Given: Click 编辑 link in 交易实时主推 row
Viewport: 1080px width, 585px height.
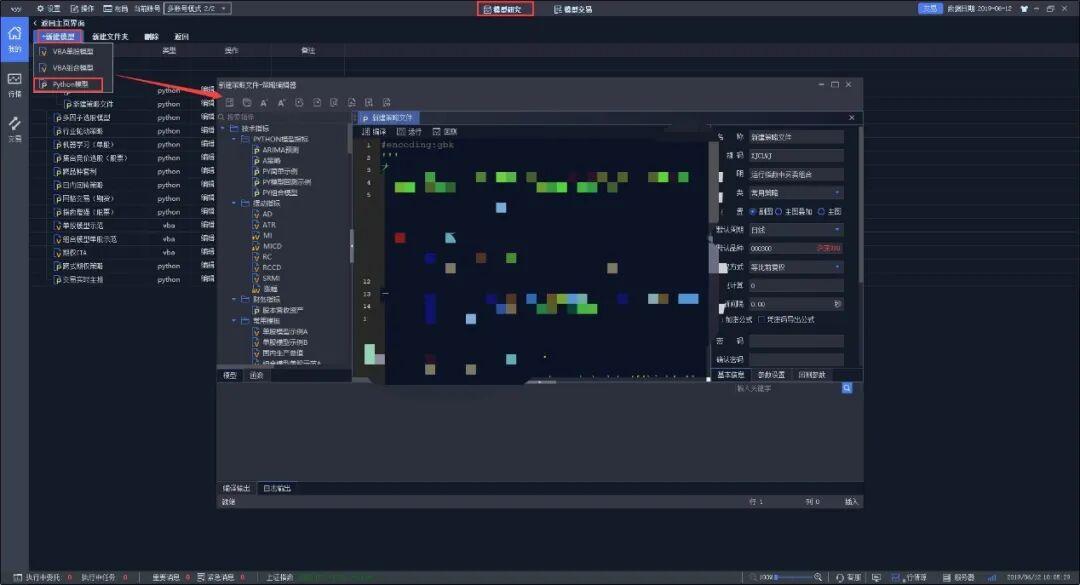Looking at the screenshot, I should pos(207,279).
